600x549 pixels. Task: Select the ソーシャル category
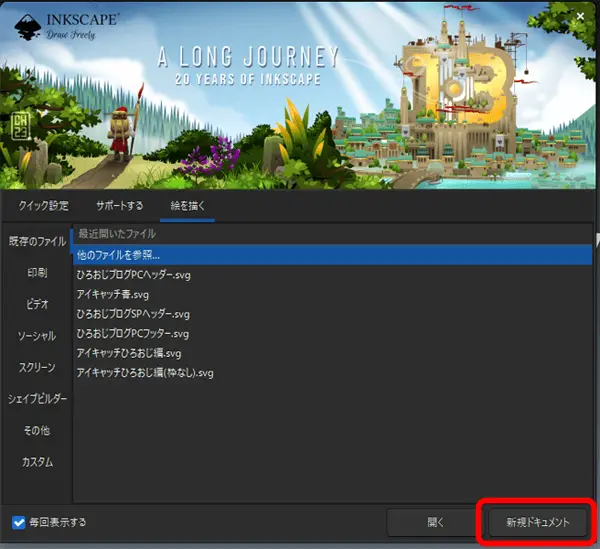(x=37, y=336)
